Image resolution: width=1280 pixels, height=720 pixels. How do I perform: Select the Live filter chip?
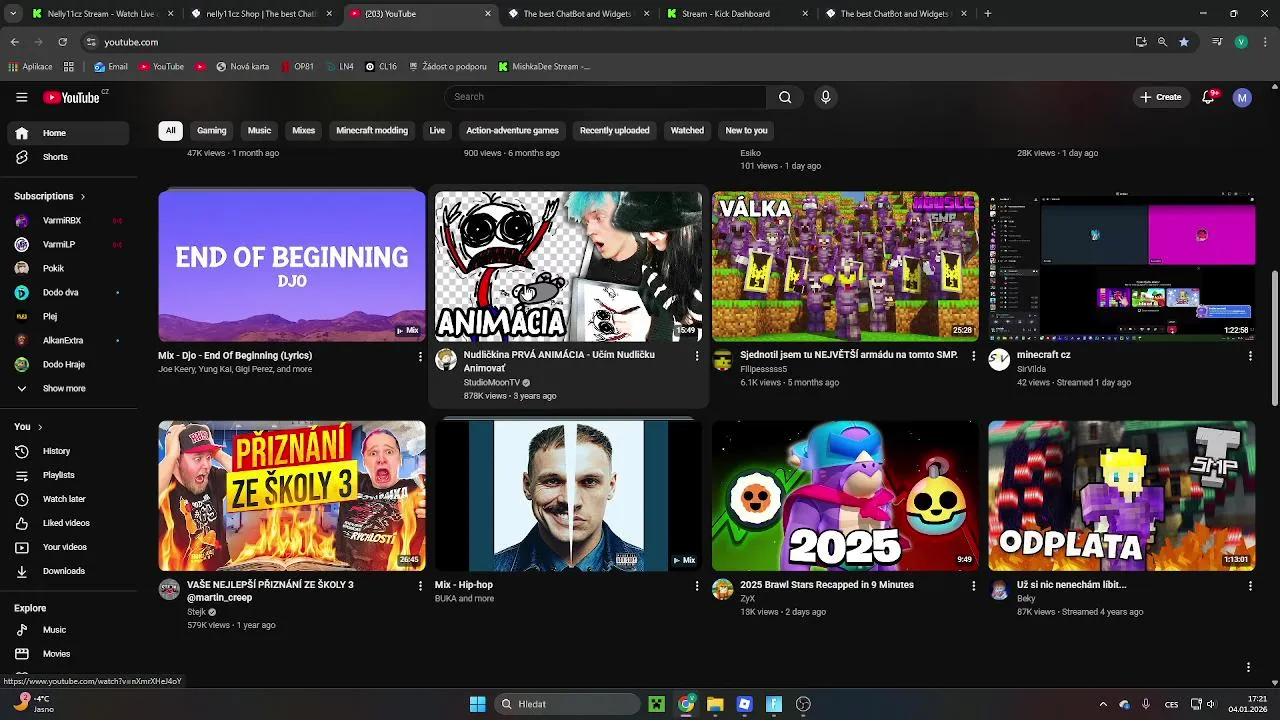point(437,131)
